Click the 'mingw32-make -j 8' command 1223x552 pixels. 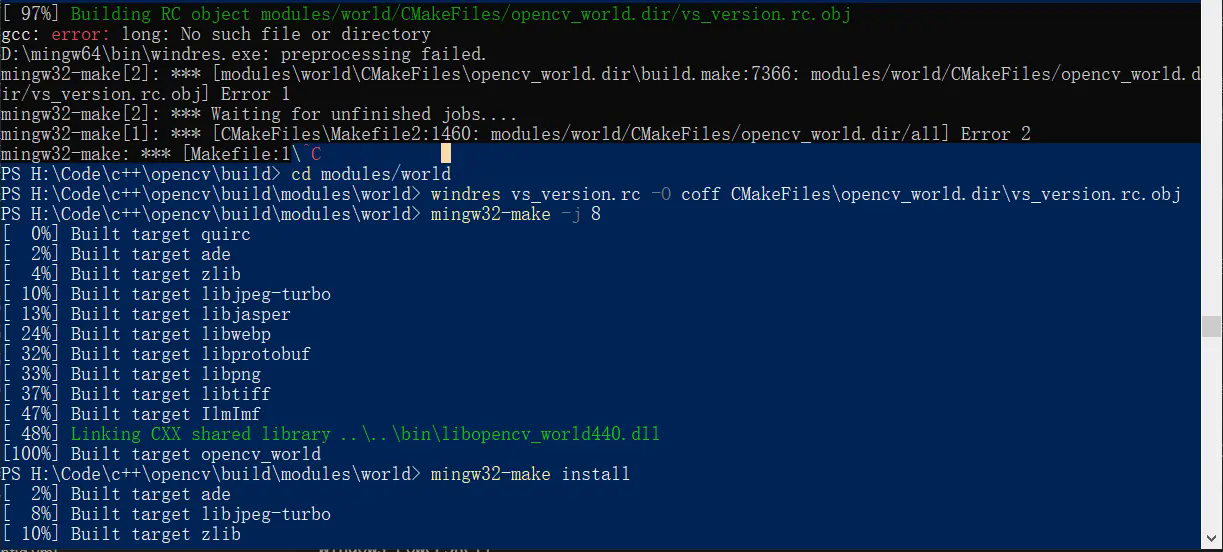516,214
